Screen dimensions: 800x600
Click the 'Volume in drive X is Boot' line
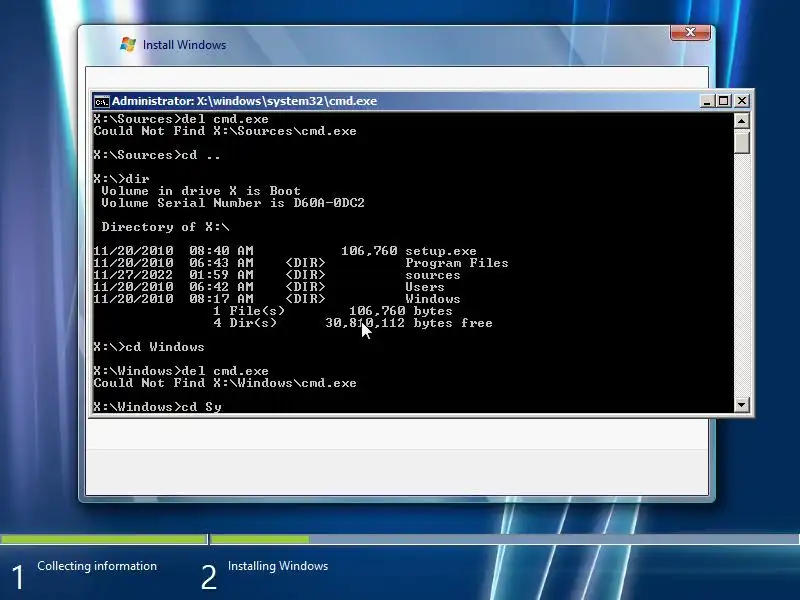201,191
